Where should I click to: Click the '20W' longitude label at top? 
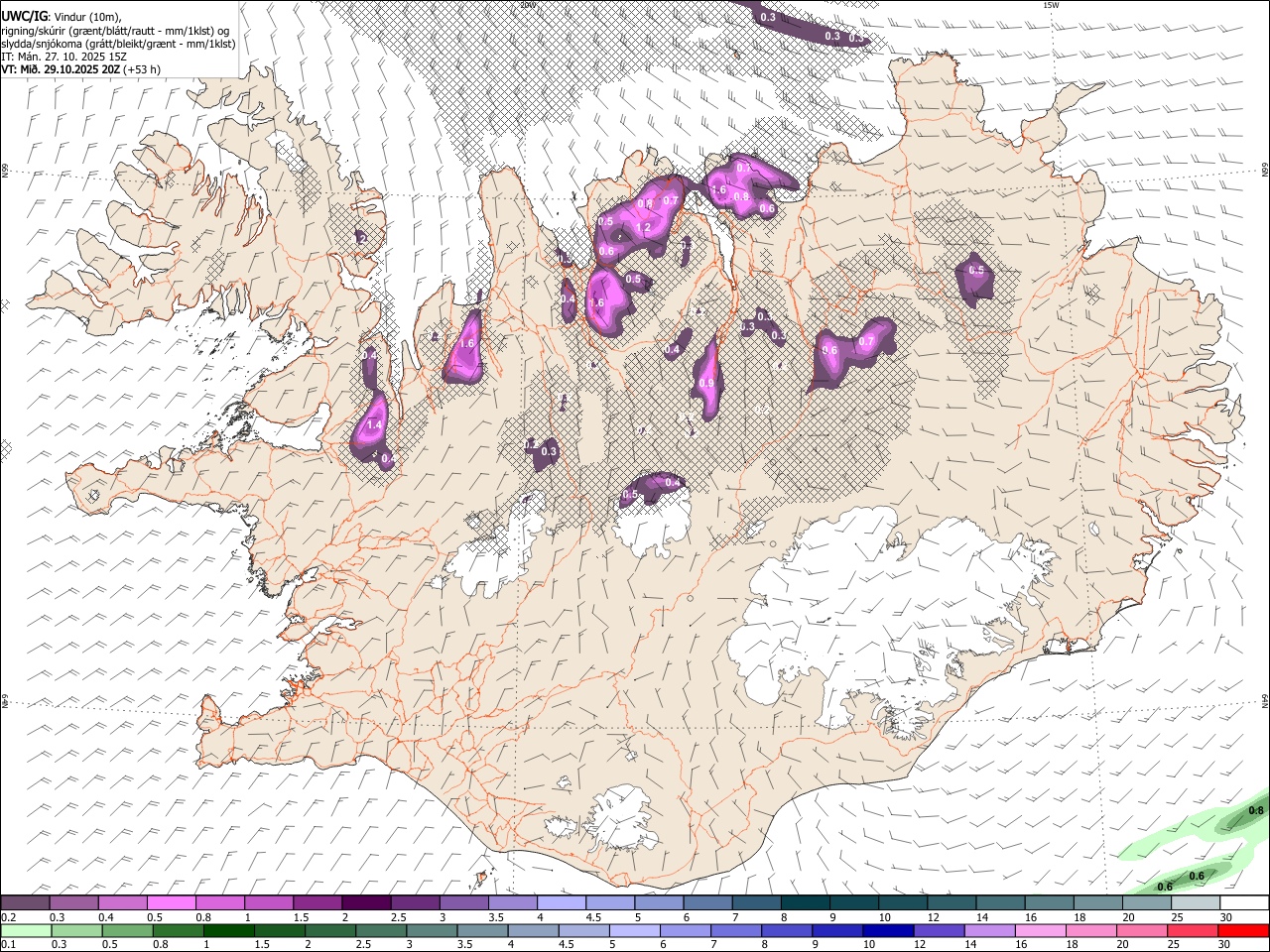[528, 5]
